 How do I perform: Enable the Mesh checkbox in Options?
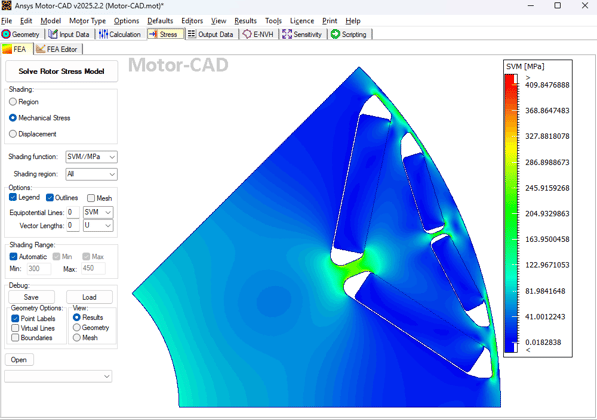pos(91,198)
